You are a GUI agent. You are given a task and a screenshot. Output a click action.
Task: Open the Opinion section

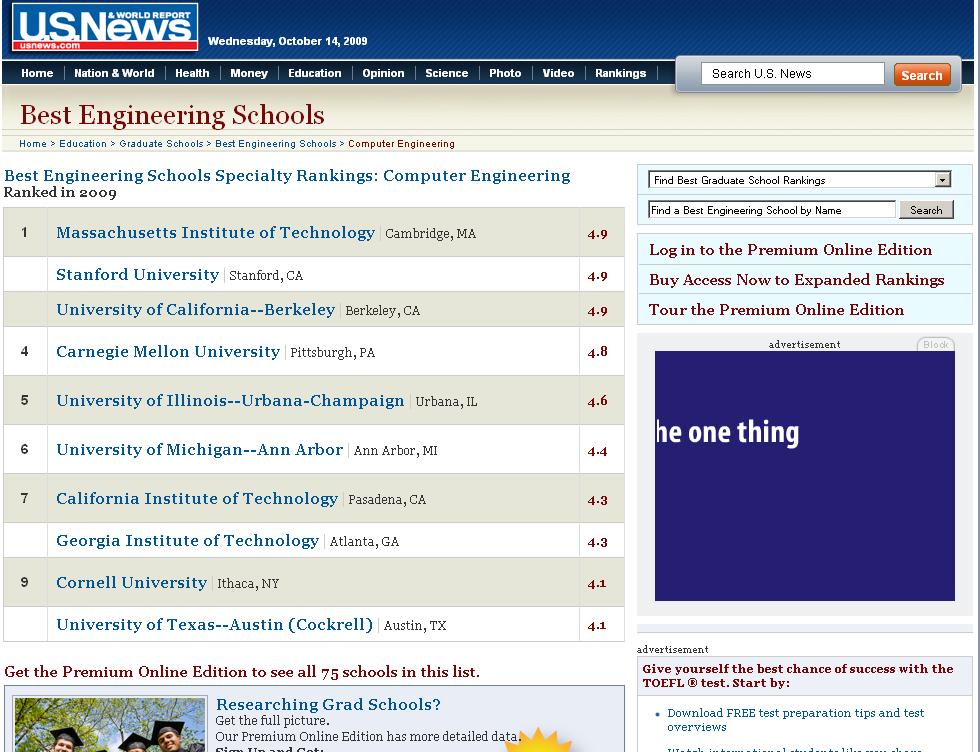pyautogui.click(x=383, y=73)
